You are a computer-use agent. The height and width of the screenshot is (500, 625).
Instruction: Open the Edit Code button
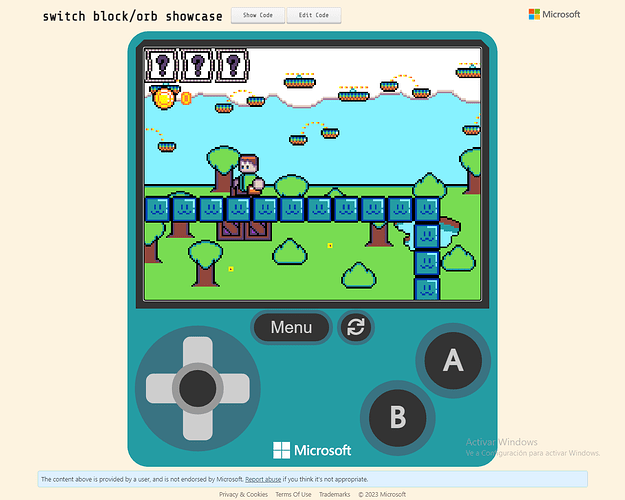[x=314, y=16]
